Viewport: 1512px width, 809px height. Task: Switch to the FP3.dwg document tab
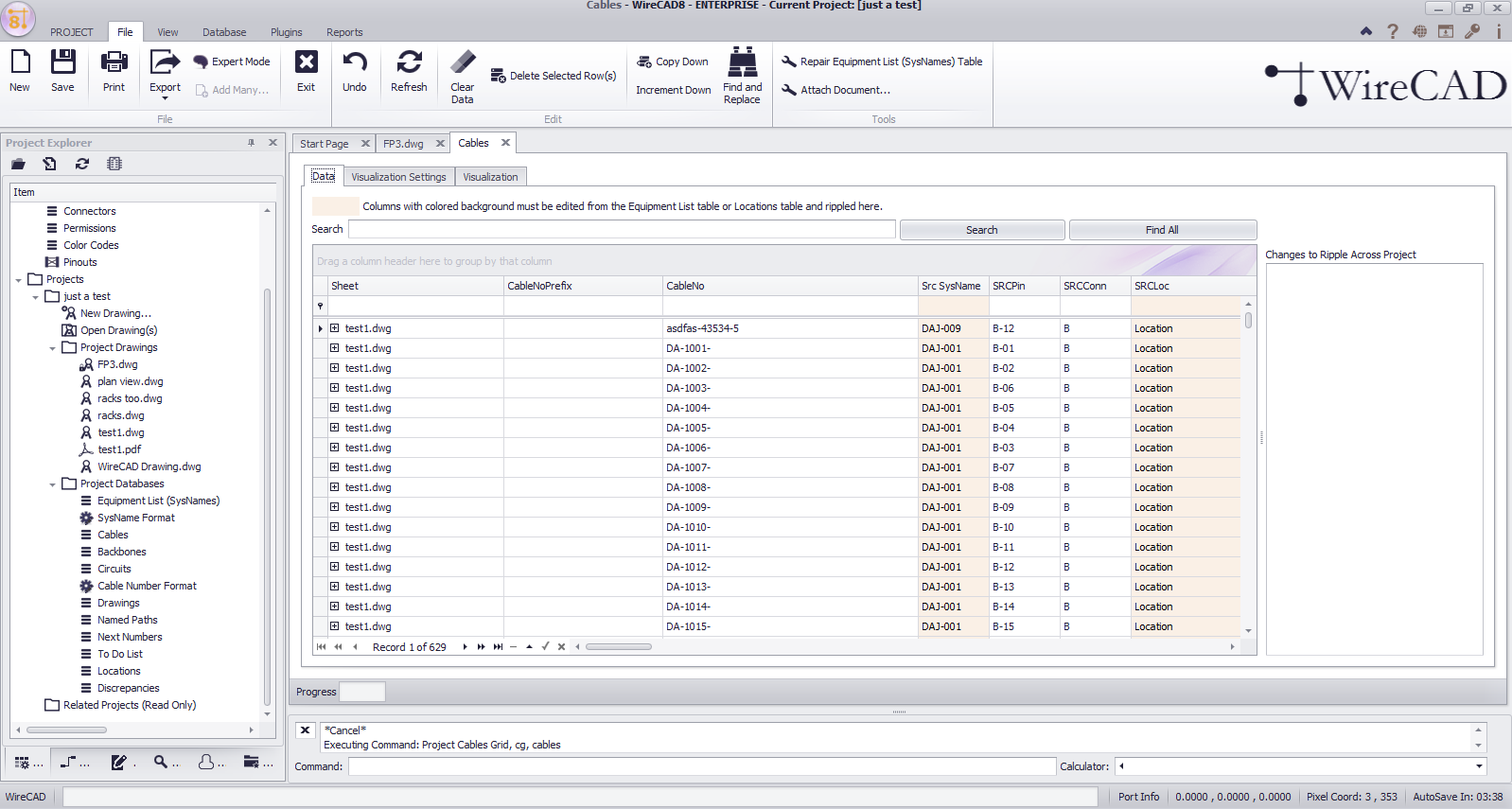pyautogui.click(x=404, y=144)
